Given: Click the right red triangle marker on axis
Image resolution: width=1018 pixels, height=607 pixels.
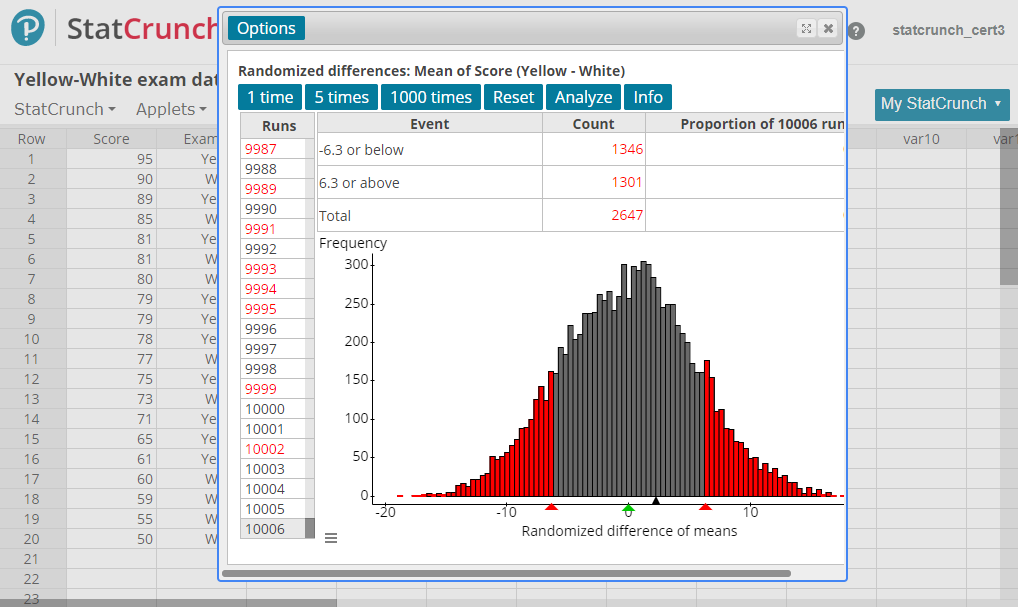Looking at the screenshot, I should click(705, 508).
